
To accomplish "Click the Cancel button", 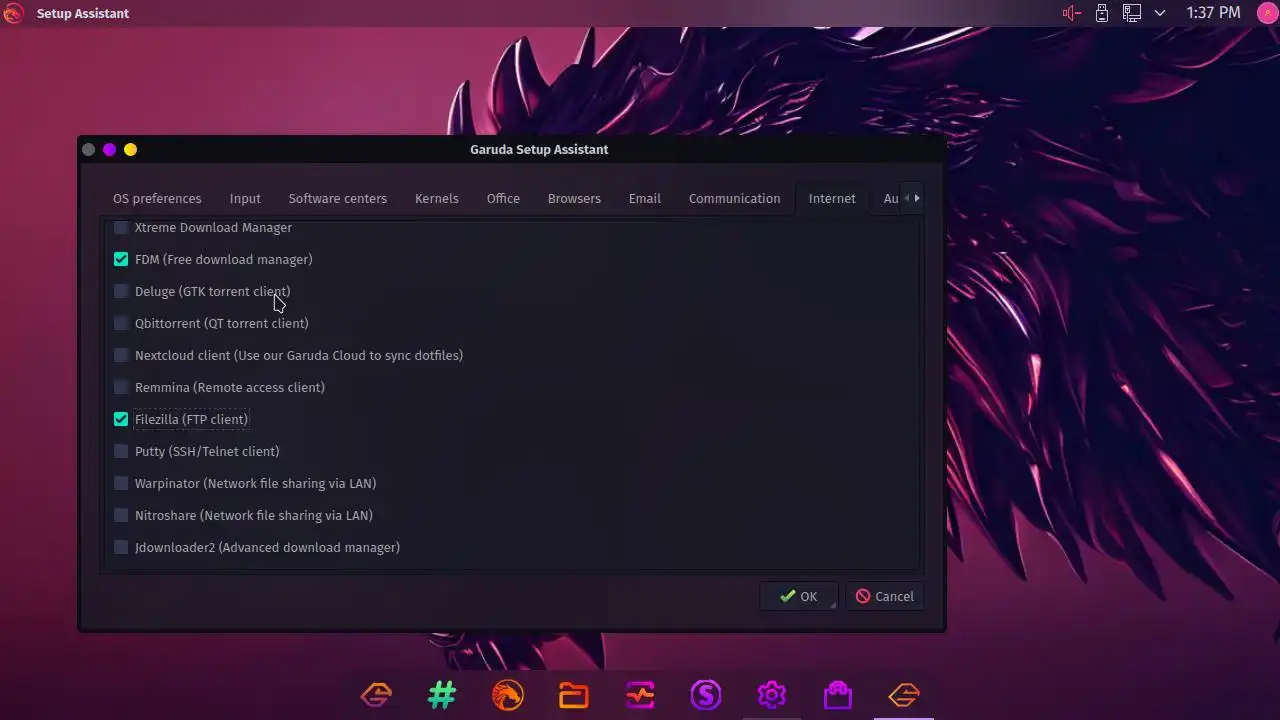I will coord(885,596).
